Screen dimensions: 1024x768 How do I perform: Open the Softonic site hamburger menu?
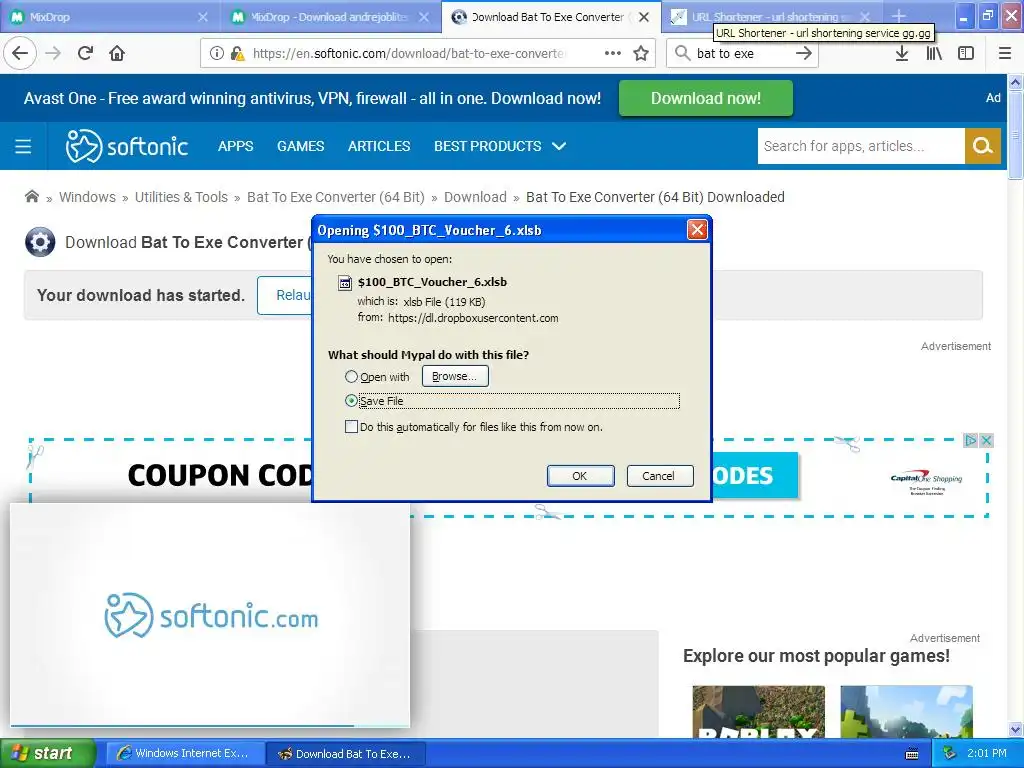click(23, 146)
